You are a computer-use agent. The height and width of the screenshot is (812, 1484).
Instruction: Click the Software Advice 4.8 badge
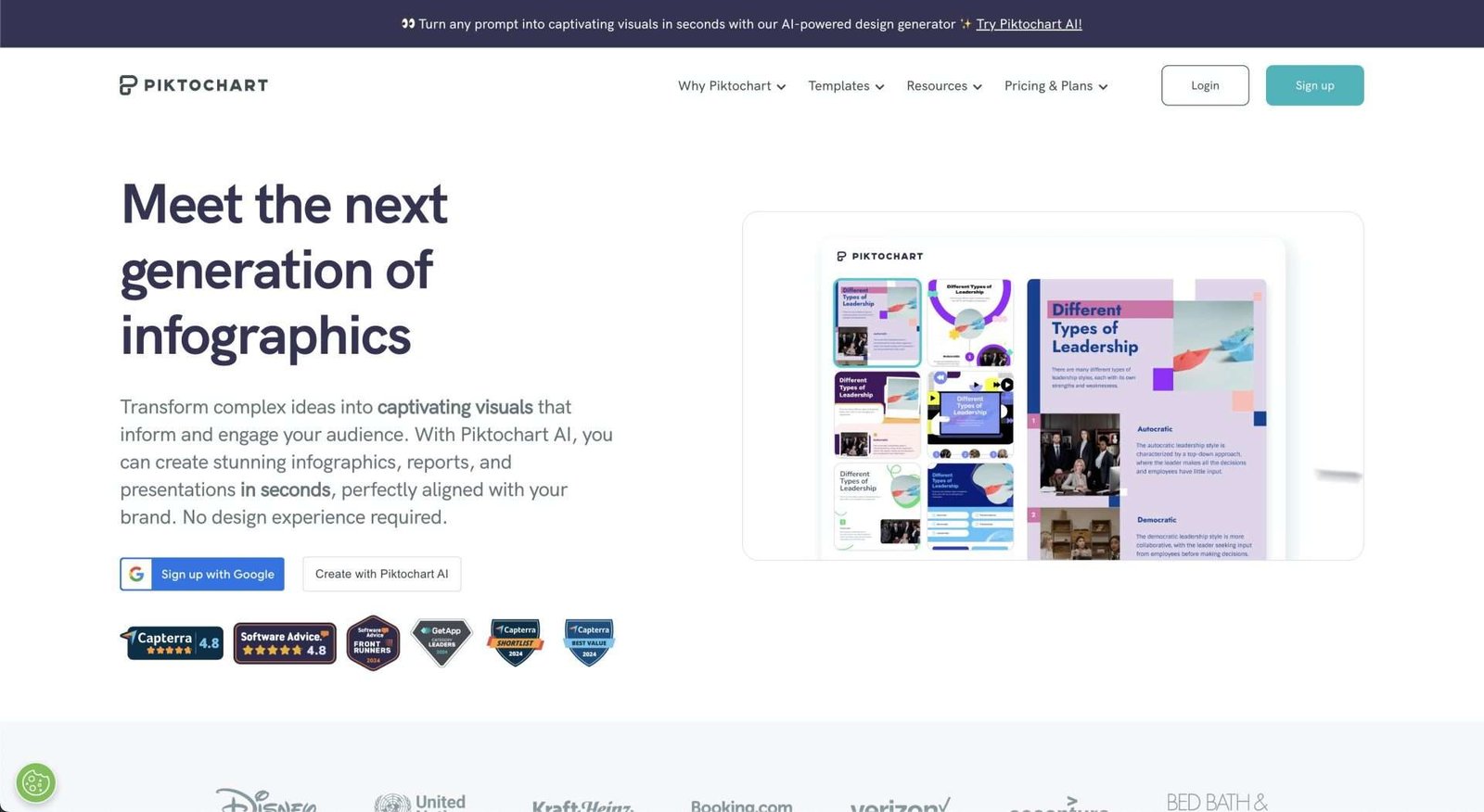(x=285, y=643)
